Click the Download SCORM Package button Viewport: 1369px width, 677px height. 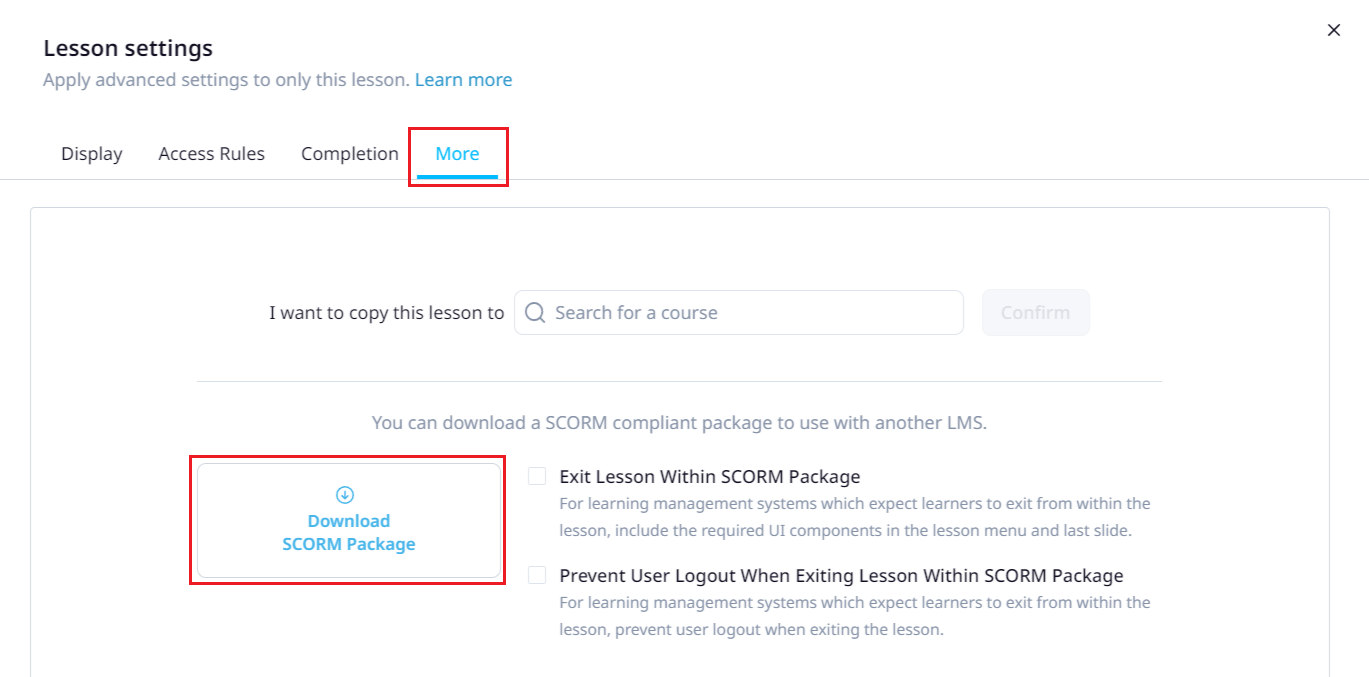349,520
